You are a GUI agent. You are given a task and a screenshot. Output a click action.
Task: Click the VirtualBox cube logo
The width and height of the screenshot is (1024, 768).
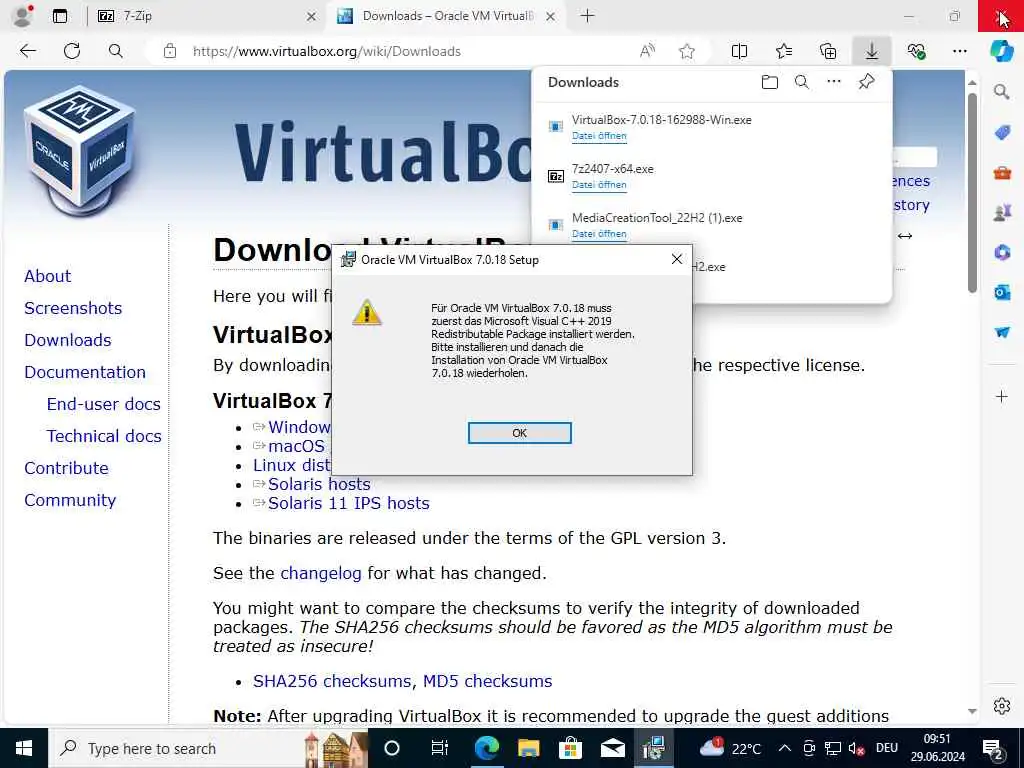[x=80, y=149]
